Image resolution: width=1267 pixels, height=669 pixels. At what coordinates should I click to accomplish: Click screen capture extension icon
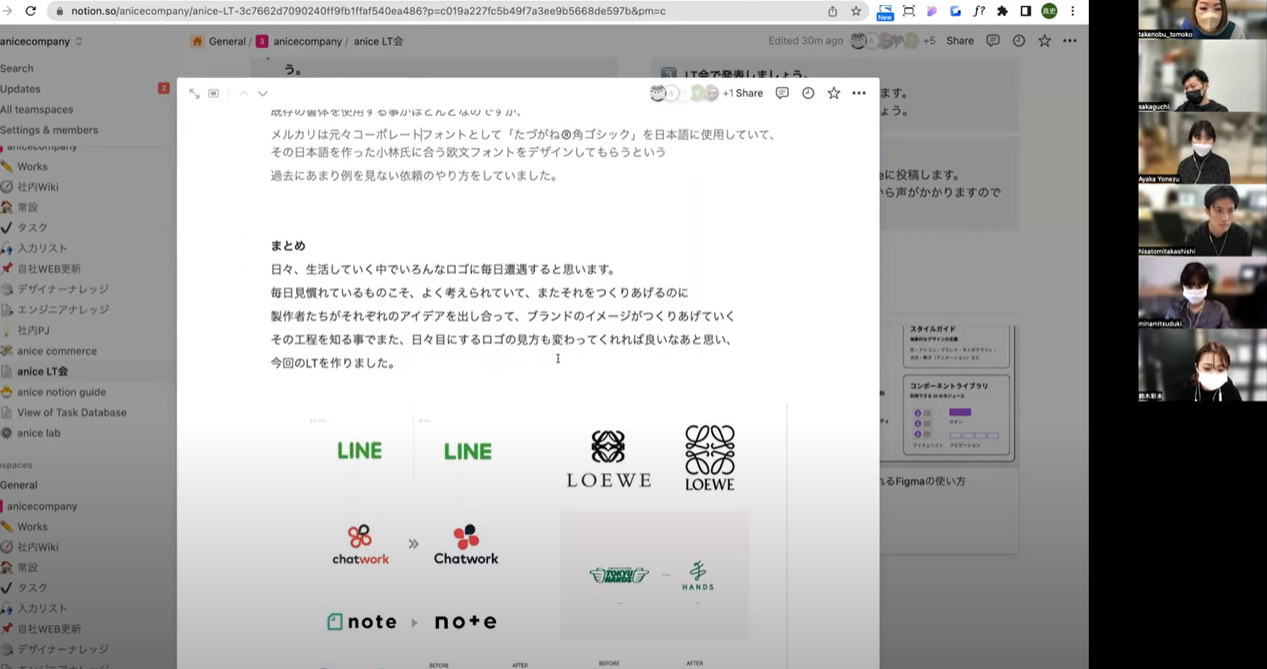[x=908, y=11]
